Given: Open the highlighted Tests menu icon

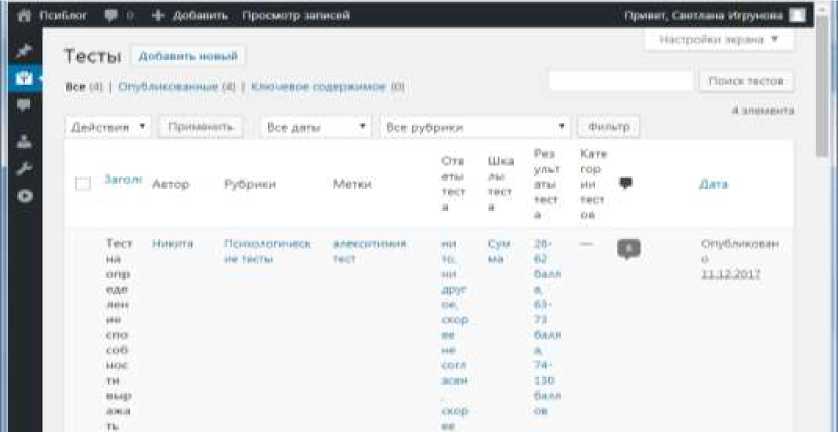Looking at the screenshot, I should coord(24,79).
